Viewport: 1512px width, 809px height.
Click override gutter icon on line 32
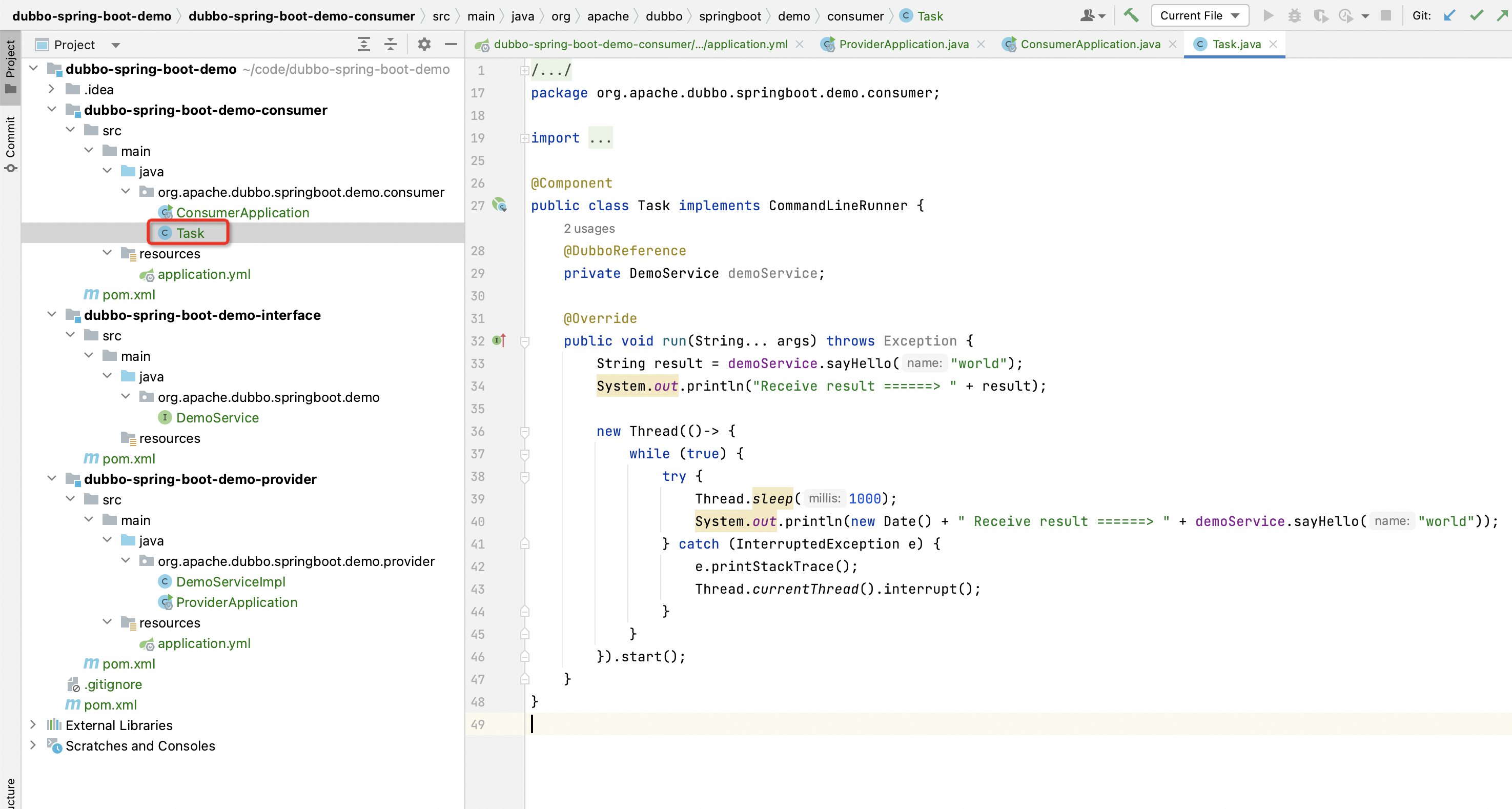(x=499, y=340)
